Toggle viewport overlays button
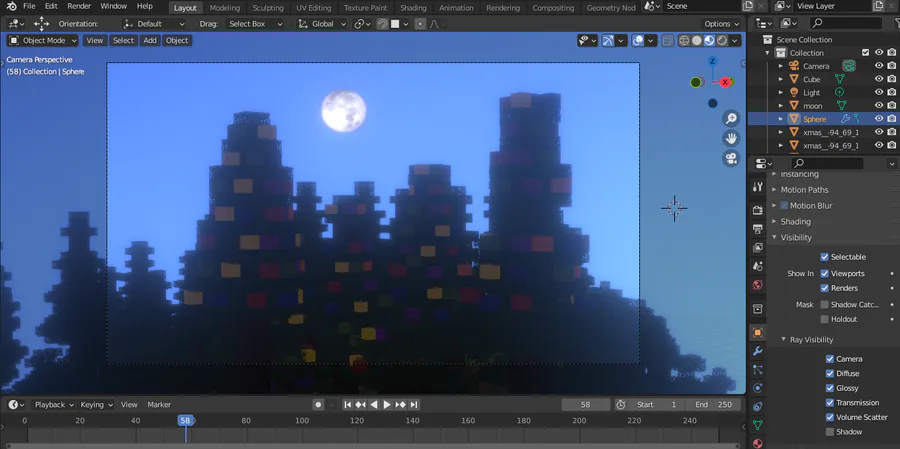Image resolution: width=900 pixels, height=449 pixels. (x=638, y=40)
